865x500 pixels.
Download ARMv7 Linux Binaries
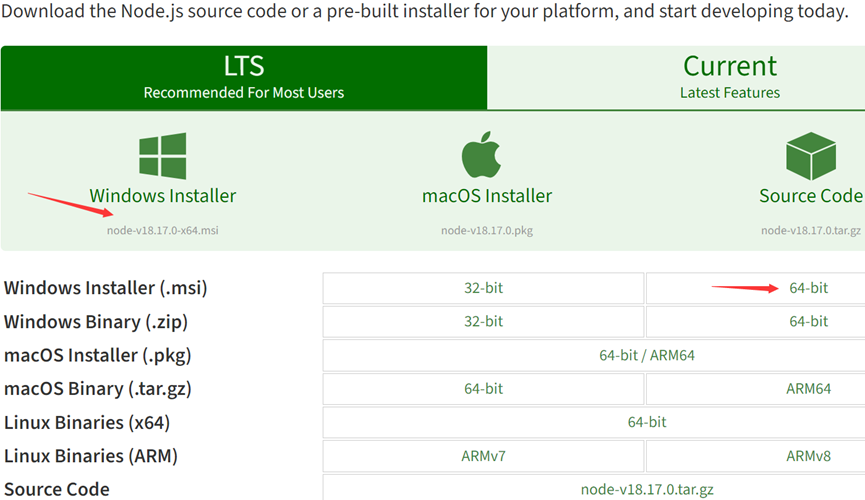click(x=483, y=456)
